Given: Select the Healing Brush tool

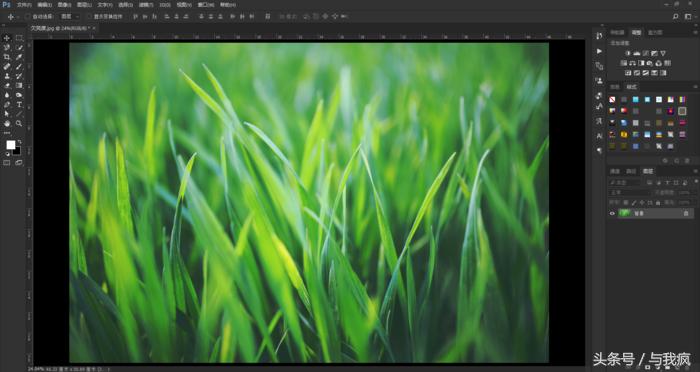Looking at the screenshot, I should [7, 67].
